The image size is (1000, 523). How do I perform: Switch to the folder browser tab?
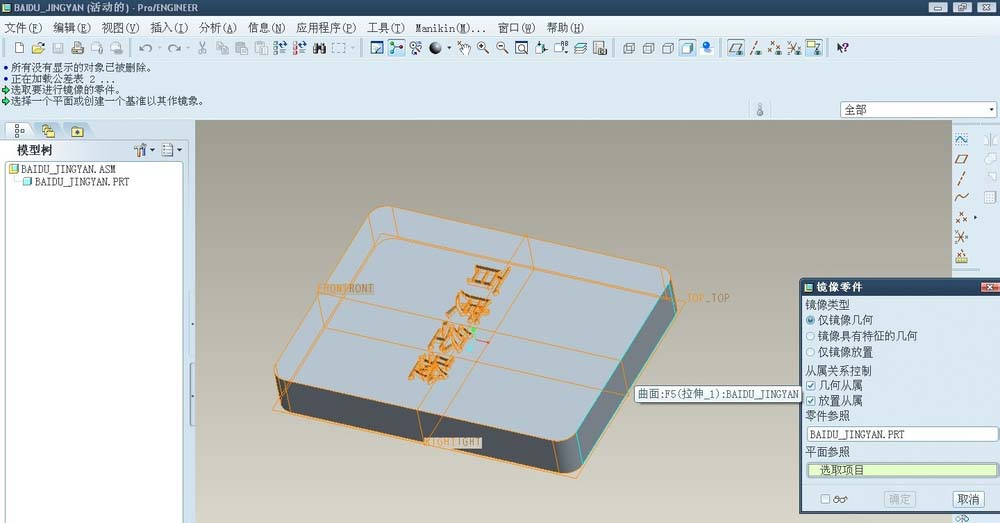coord(48,131)
